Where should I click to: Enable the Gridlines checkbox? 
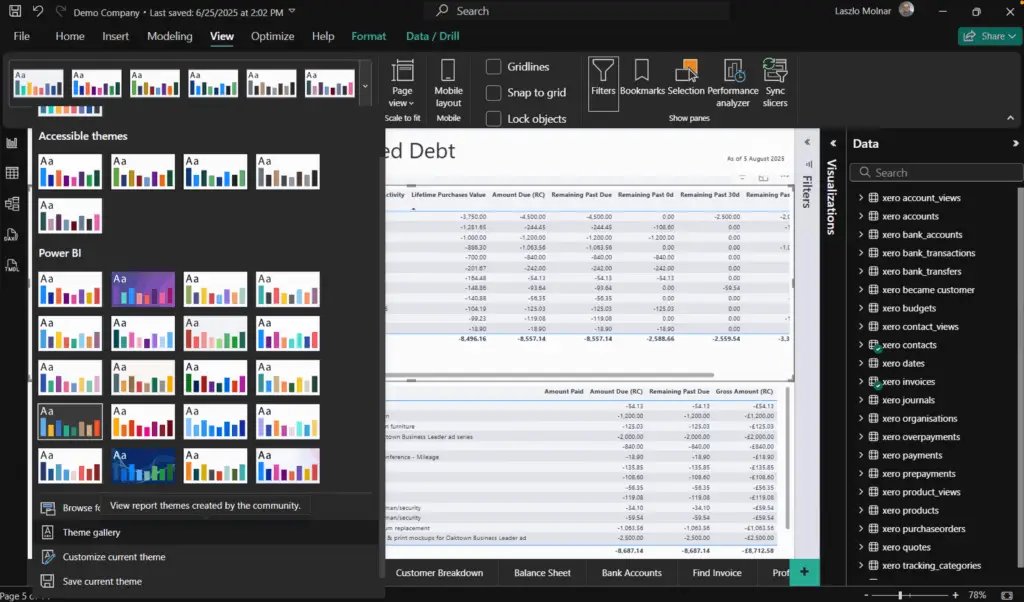point(494,67)
